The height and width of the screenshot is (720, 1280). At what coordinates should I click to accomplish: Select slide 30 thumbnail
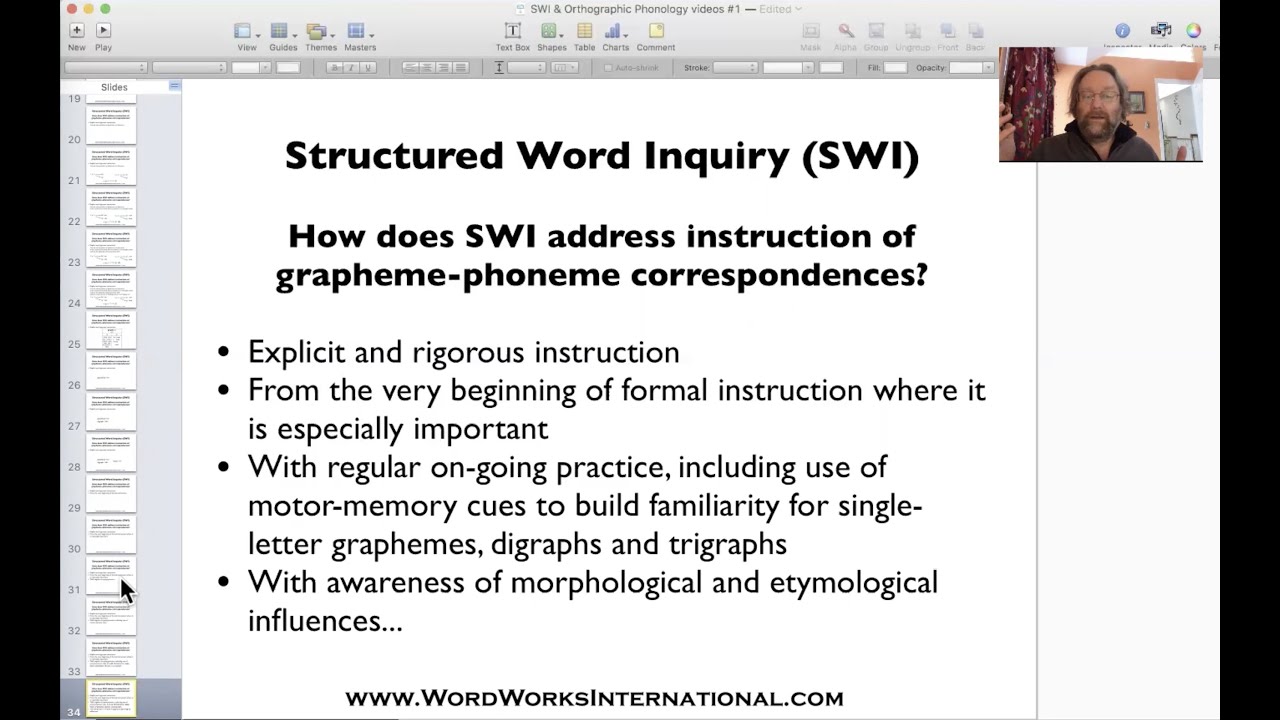(111, 536)
